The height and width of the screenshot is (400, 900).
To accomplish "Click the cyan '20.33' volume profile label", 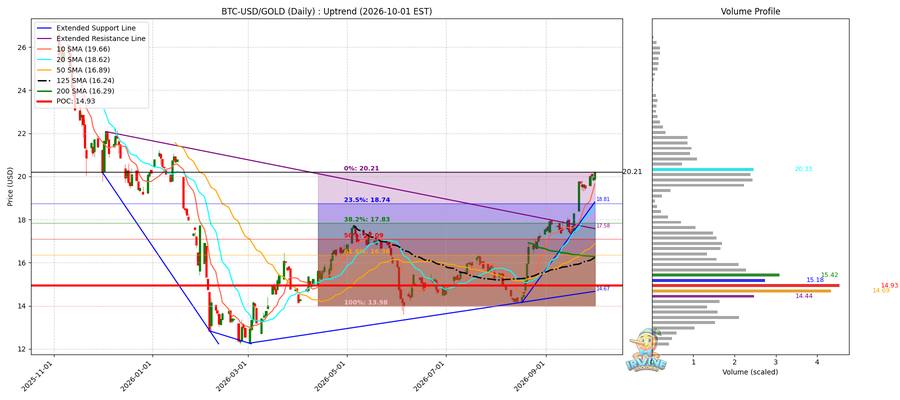I will point(804,169).
